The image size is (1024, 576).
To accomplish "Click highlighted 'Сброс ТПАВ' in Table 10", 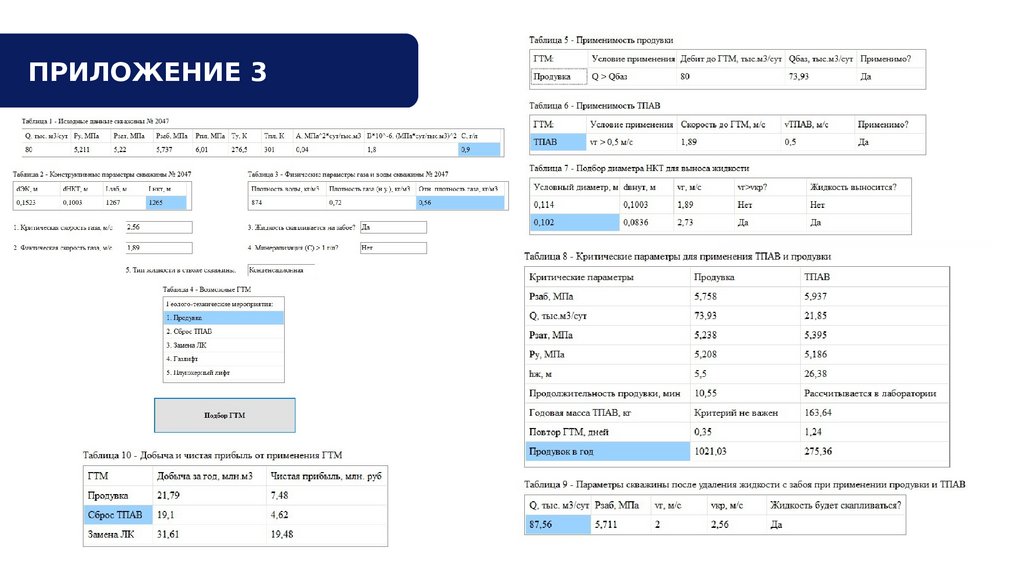I will point(118,515).
